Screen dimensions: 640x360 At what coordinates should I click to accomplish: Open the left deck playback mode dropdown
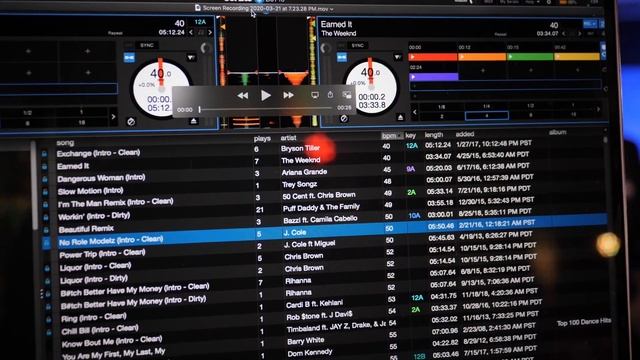click(x=191, y=58)
